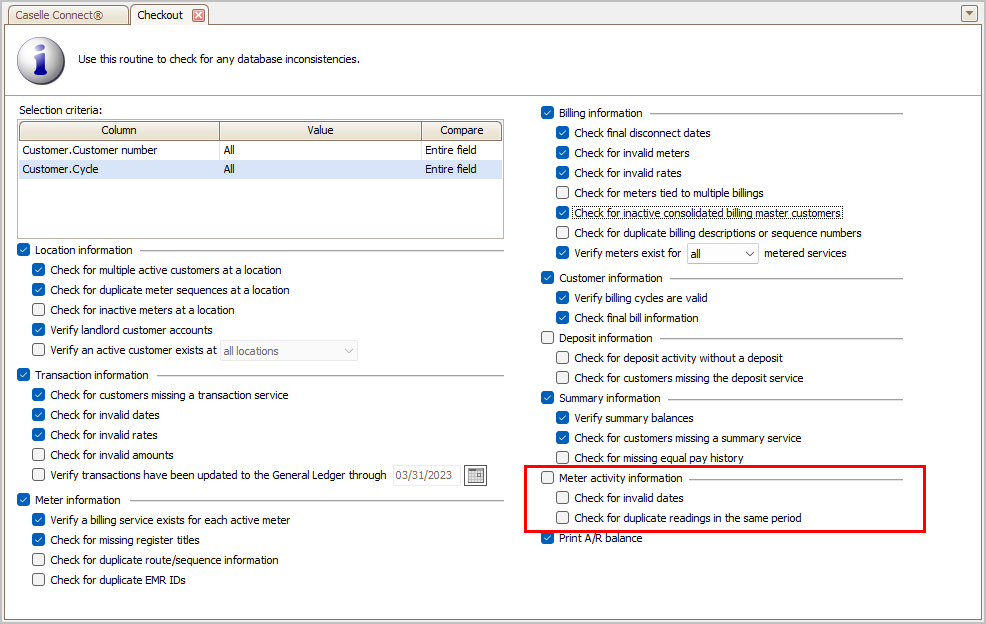Viewport: 986px width, 624px height.
Task: Enable Verify an active customer exists at
Action: (39, 350)
